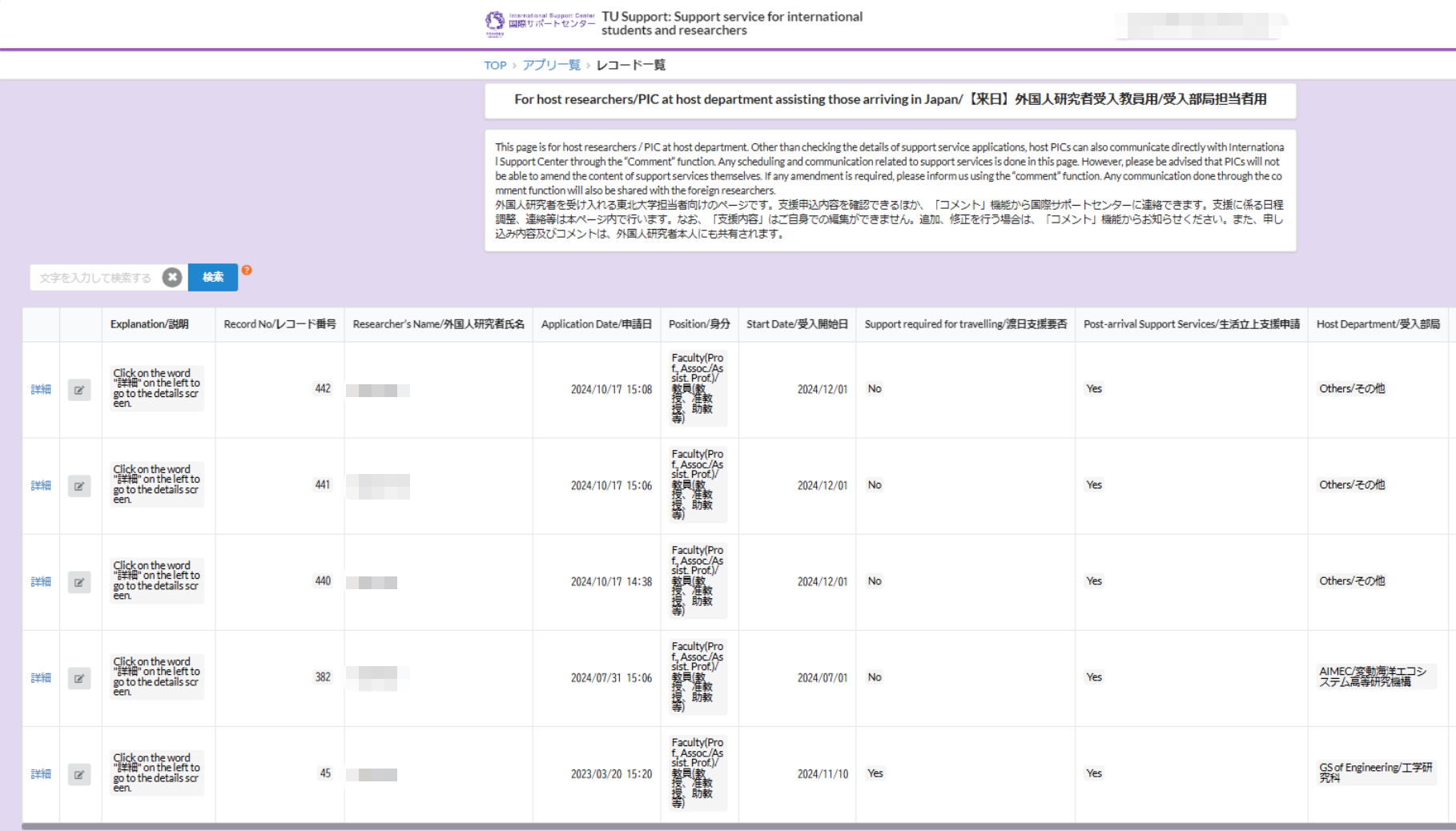This screenshot has width=1456, height=831.
Task: Open the 詳細 details link for record 442
Action: coord(41,390)
